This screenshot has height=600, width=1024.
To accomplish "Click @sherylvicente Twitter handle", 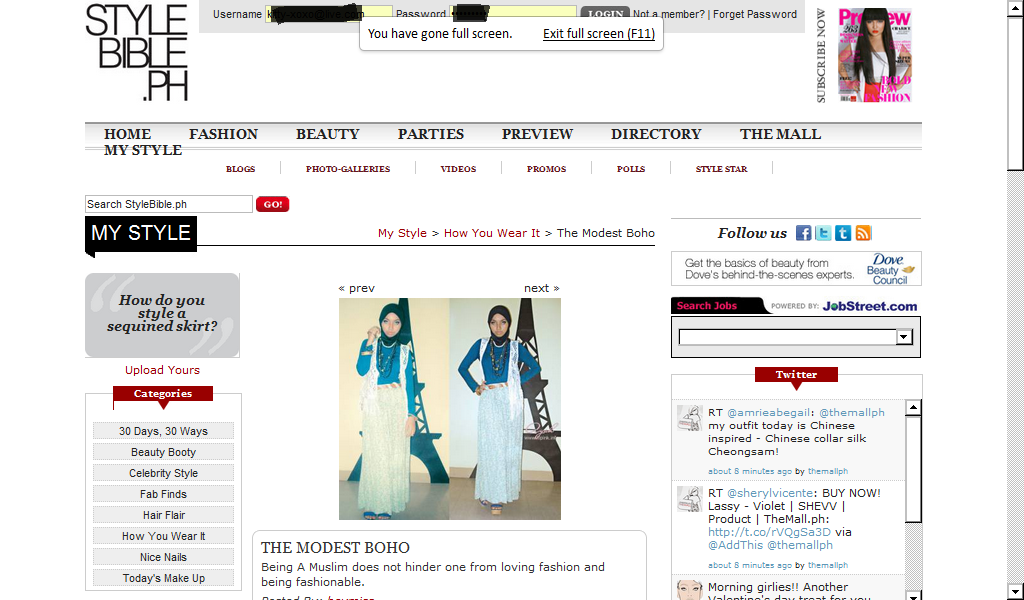I will (770, 493).
